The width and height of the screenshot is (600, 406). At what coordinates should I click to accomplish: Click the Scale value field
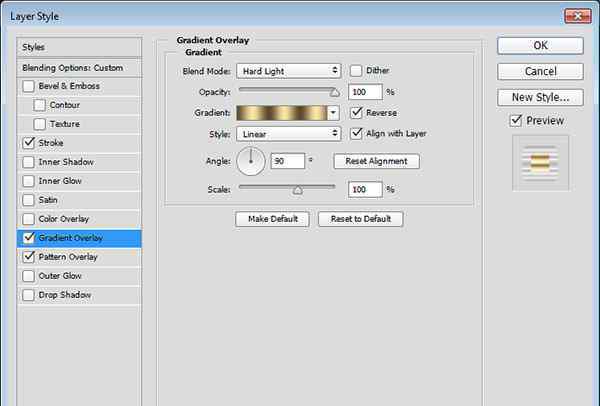pos(365,190)
